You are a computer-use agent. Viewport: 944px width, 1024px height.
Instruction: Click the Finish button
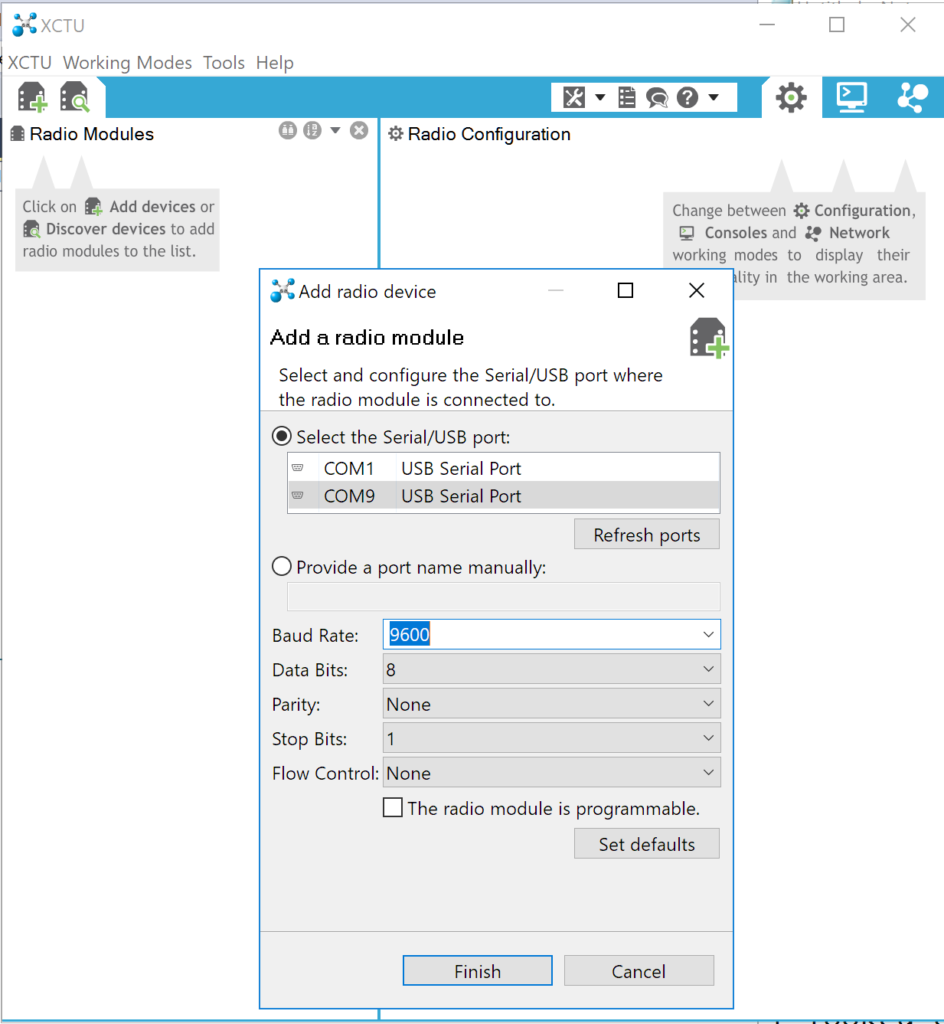coord(477,971)
